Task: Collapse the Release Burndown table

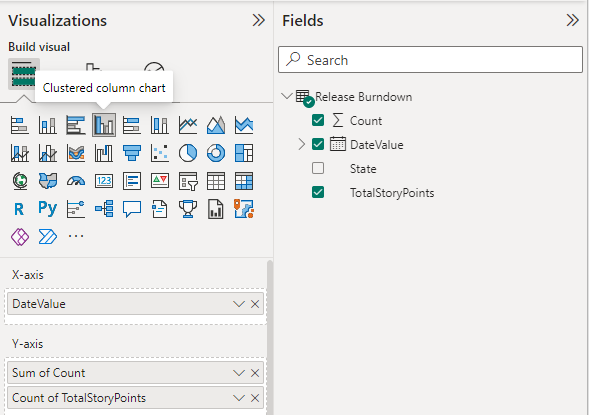Action: pyautogui.click(x=287, y=96)
